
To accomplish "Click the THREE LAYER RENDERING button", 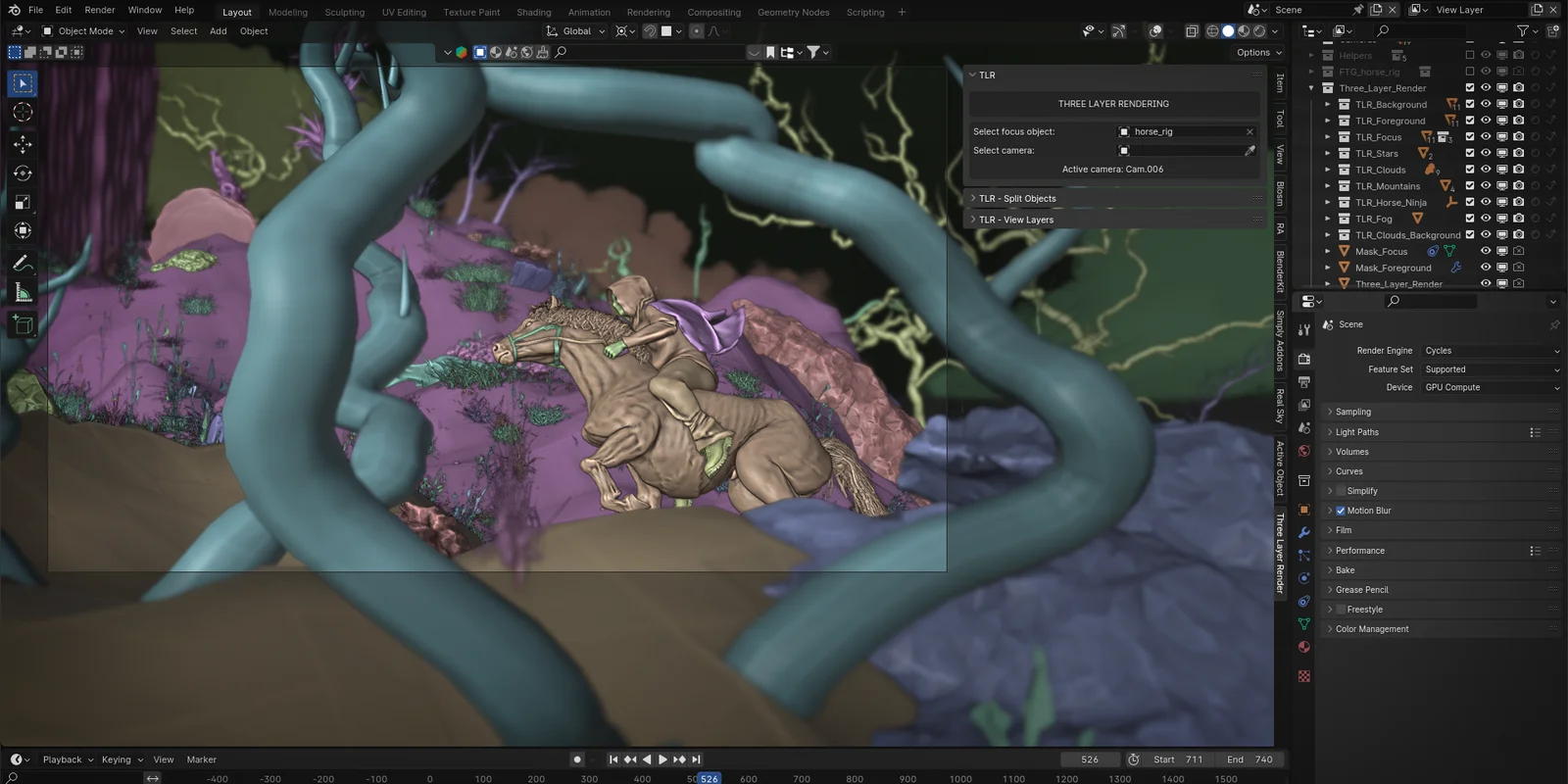I will pyautogui.click(x=1113, y=104).
